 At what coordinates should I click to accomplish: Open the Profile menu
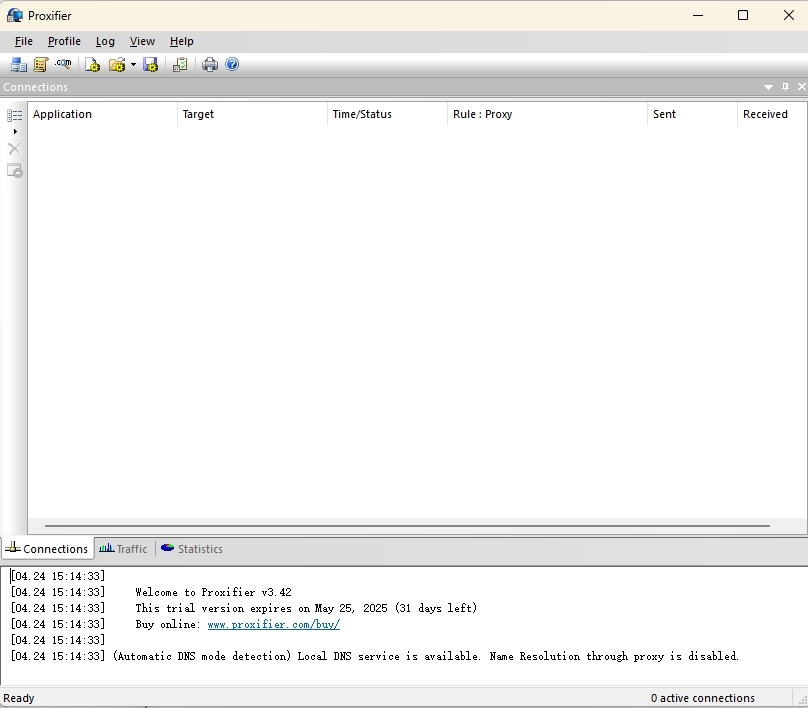click(x=64, y=41)
